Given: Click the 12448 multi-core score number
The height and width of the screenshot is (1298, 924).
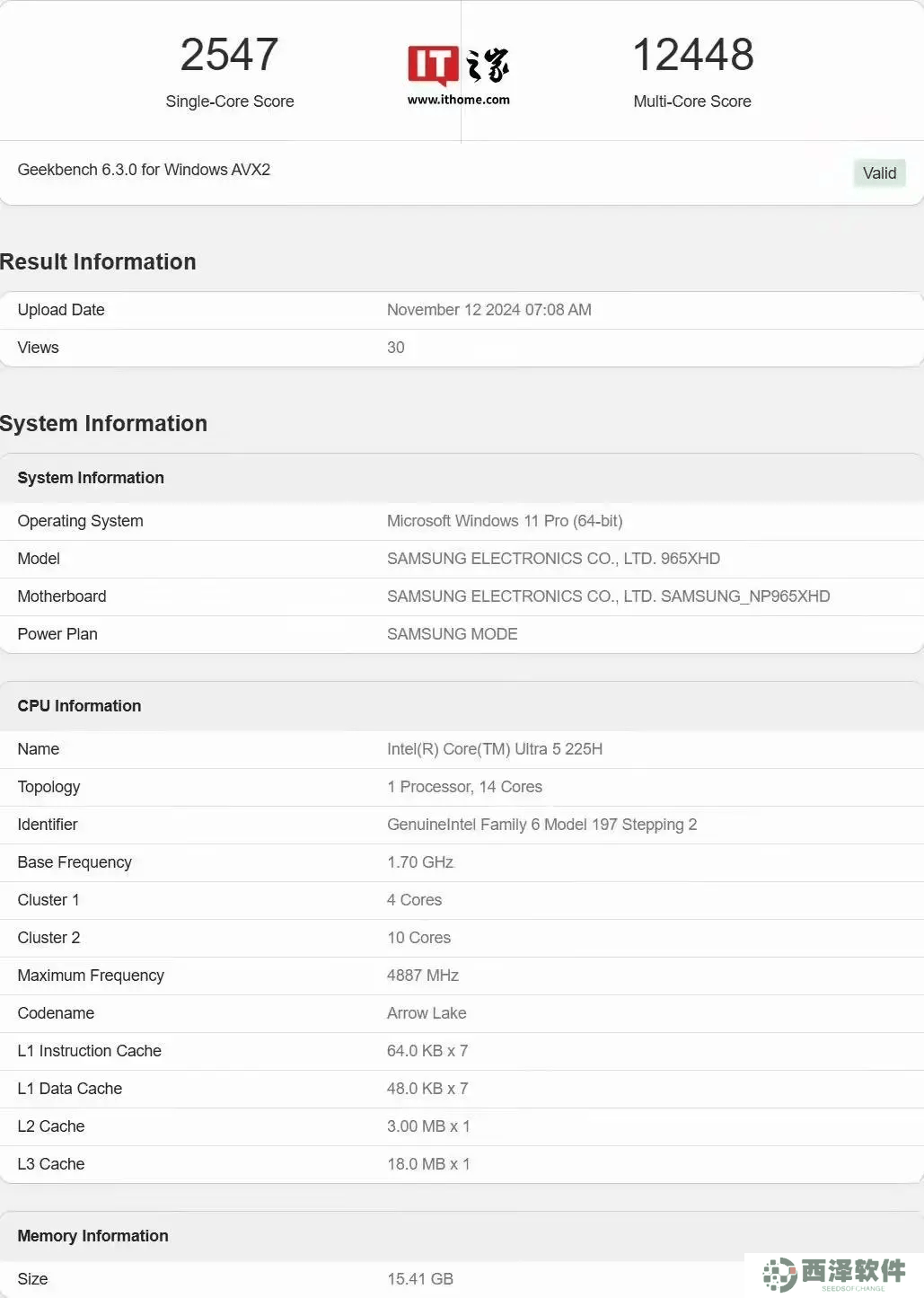Looking at the screenshot, I should (692, 55).
